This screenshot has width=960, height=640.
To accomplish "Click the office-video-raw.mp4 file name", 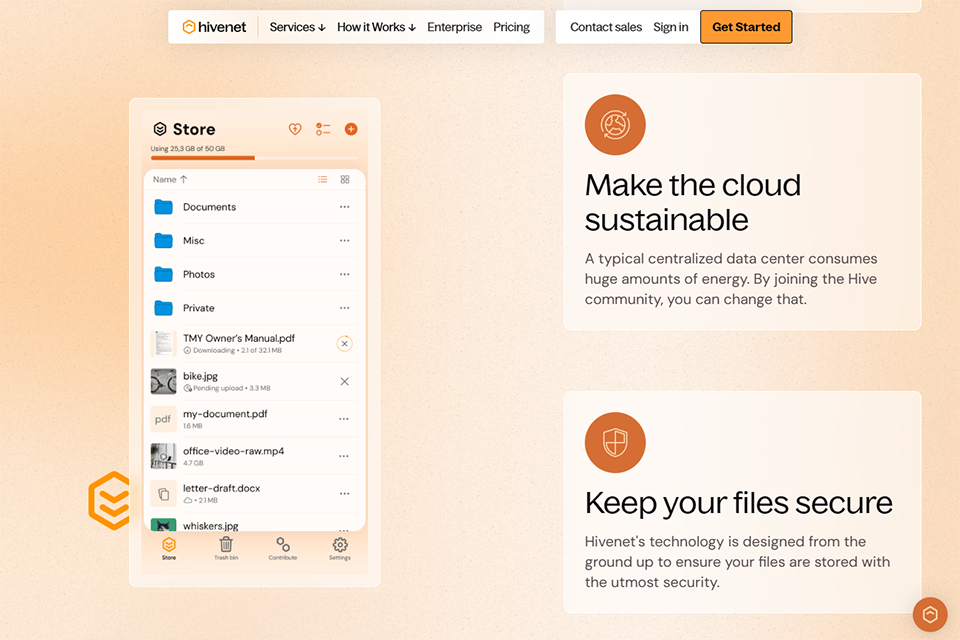I will click(233, 451).
